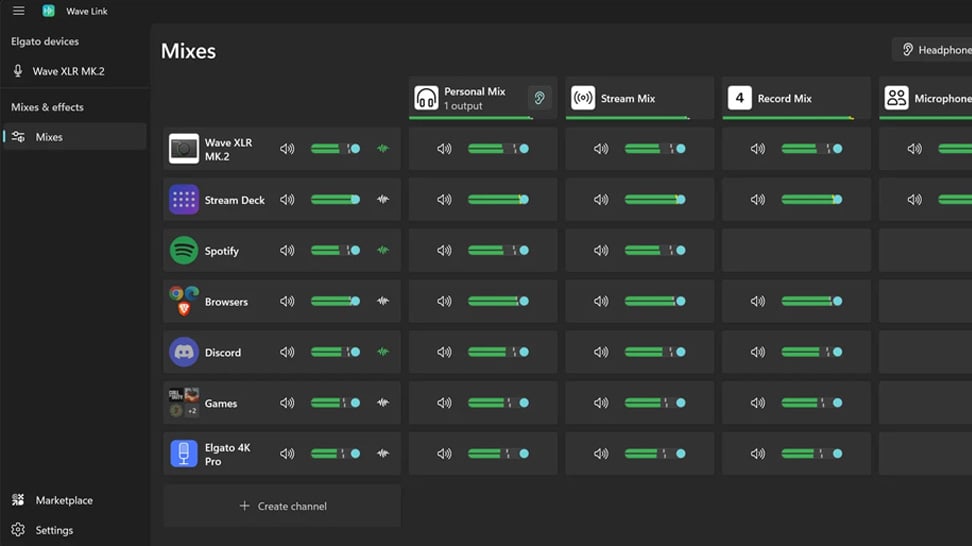Mute Games in Personal Mix

[444, 403]
